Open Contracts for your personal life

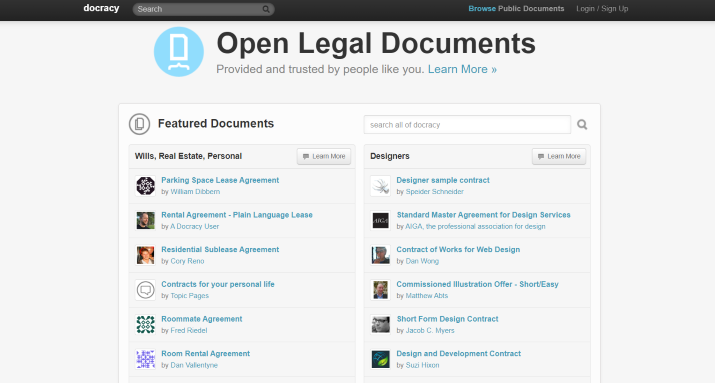pos(218,284)
